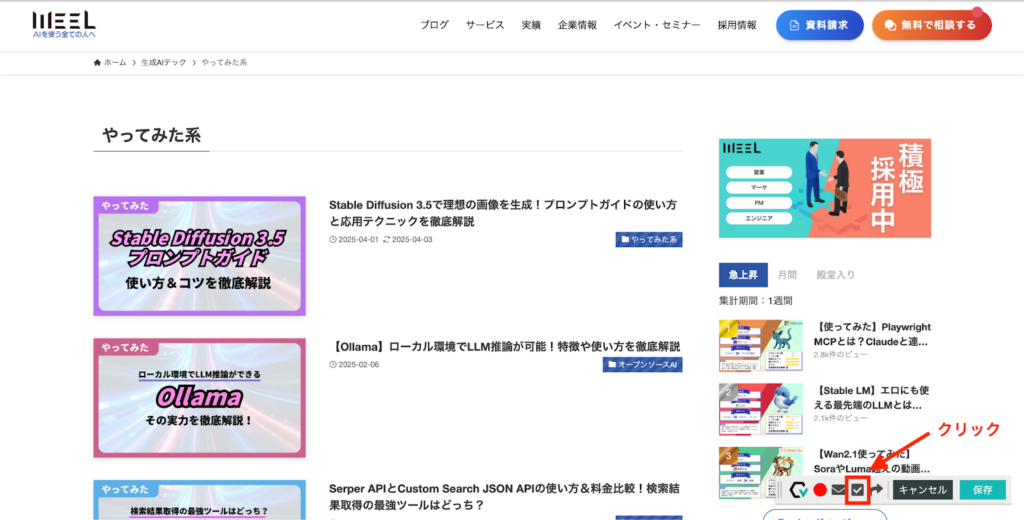Click the Ollama article thumbnail image
The width and height of the screenshot is (1024, 520).
(x=199, y=398)
